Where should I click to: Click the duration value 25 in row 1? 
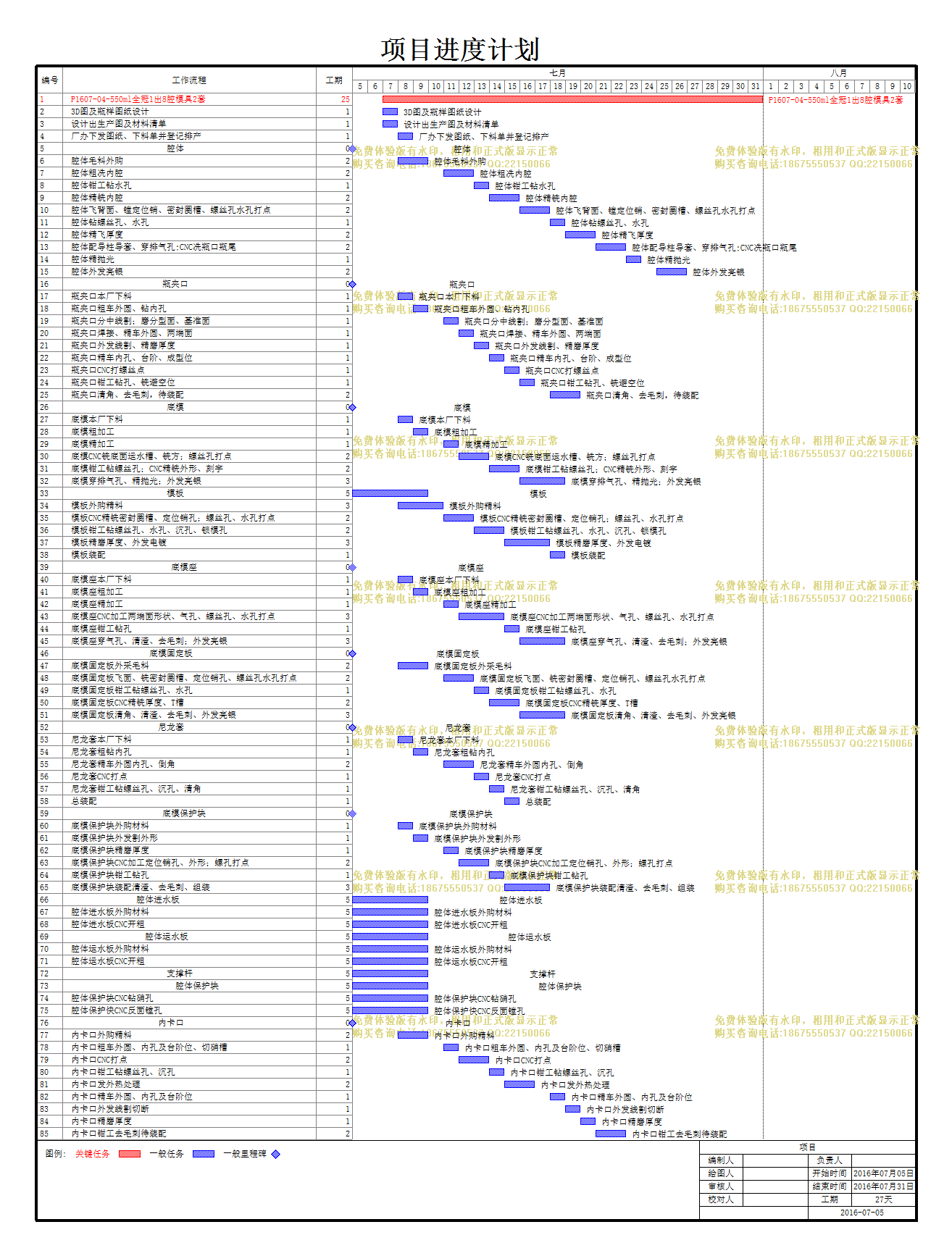345,99
